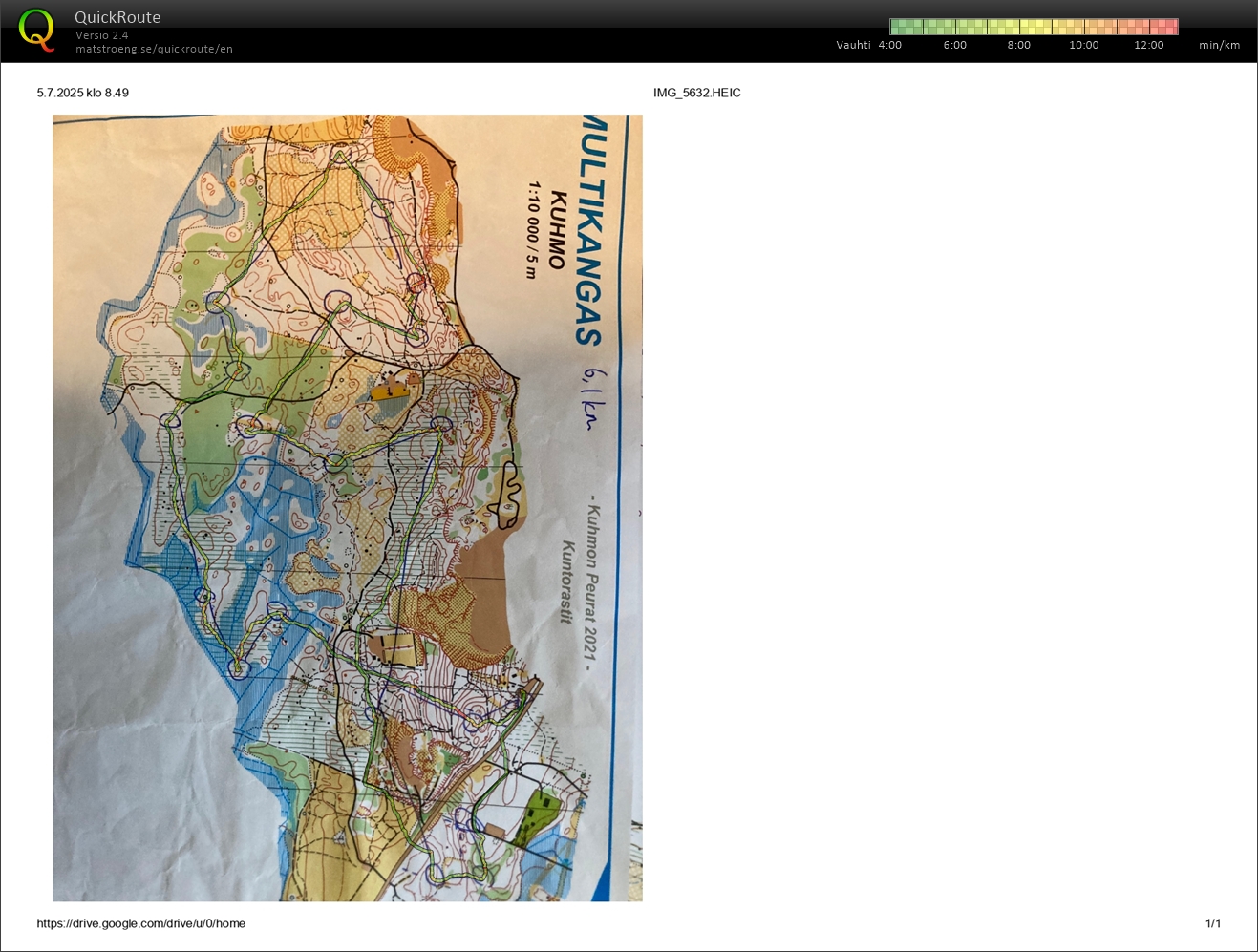This screenshot has height=952, width=1258.
Task: Click the green end of pace color scale
Action: [x=900, y=27]
